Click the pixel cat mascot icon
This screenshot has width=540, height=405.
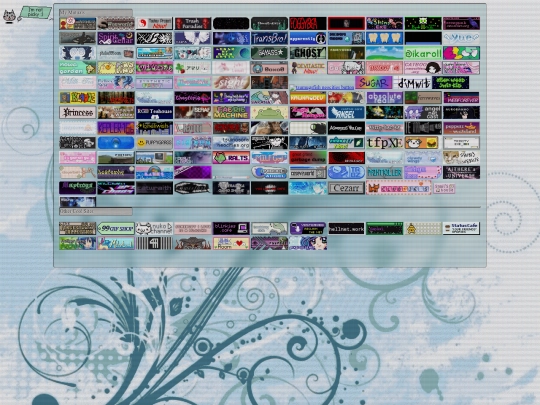tap(10, 16)
